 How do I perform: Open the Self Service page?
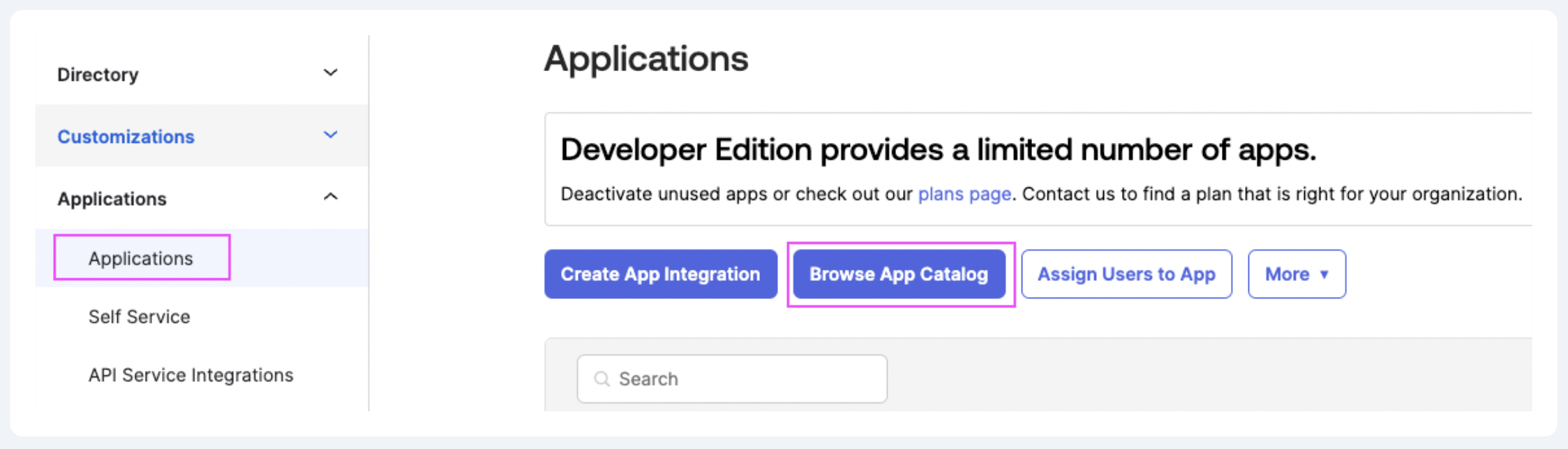click(140, 317)
